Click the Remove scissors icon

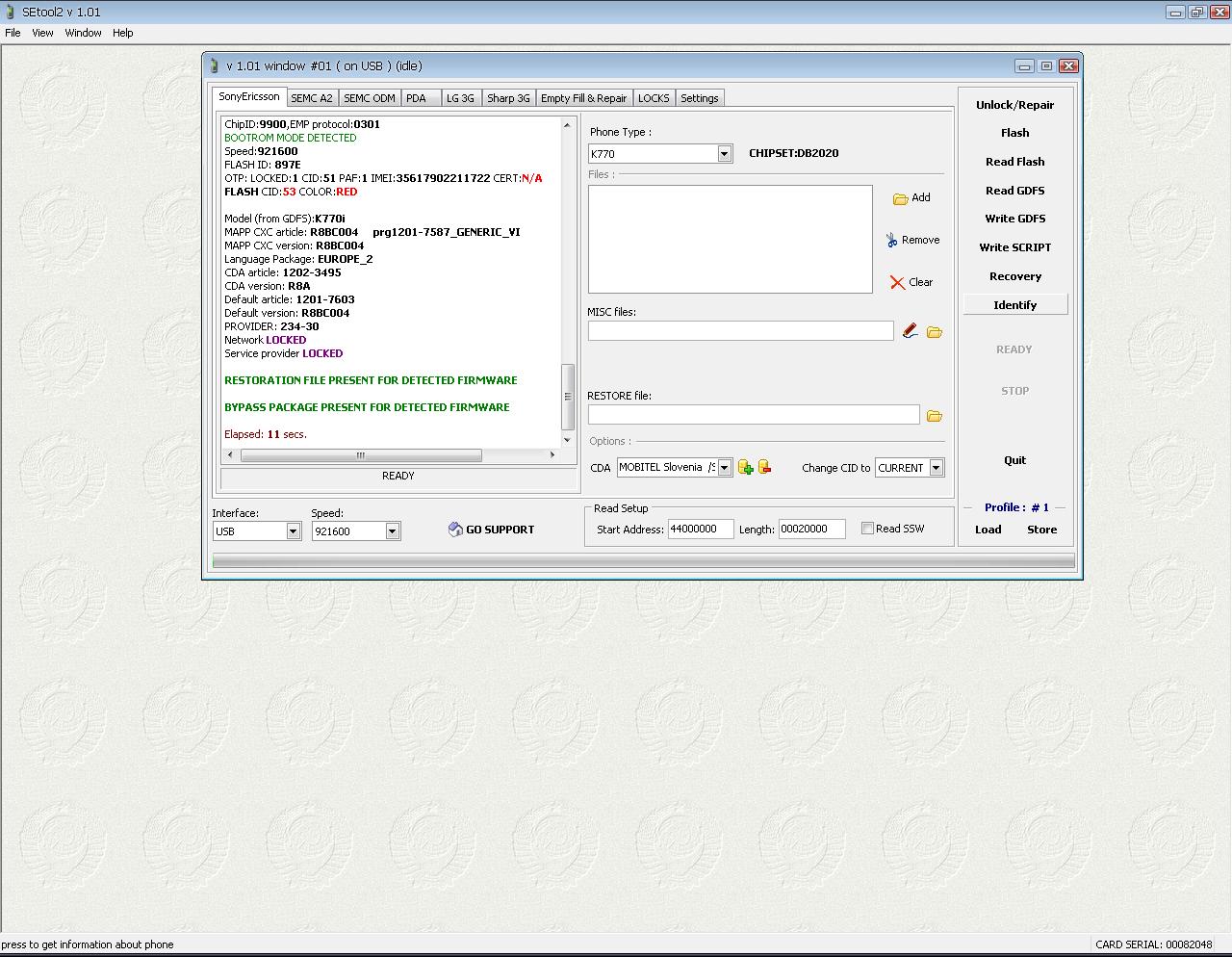892,241
